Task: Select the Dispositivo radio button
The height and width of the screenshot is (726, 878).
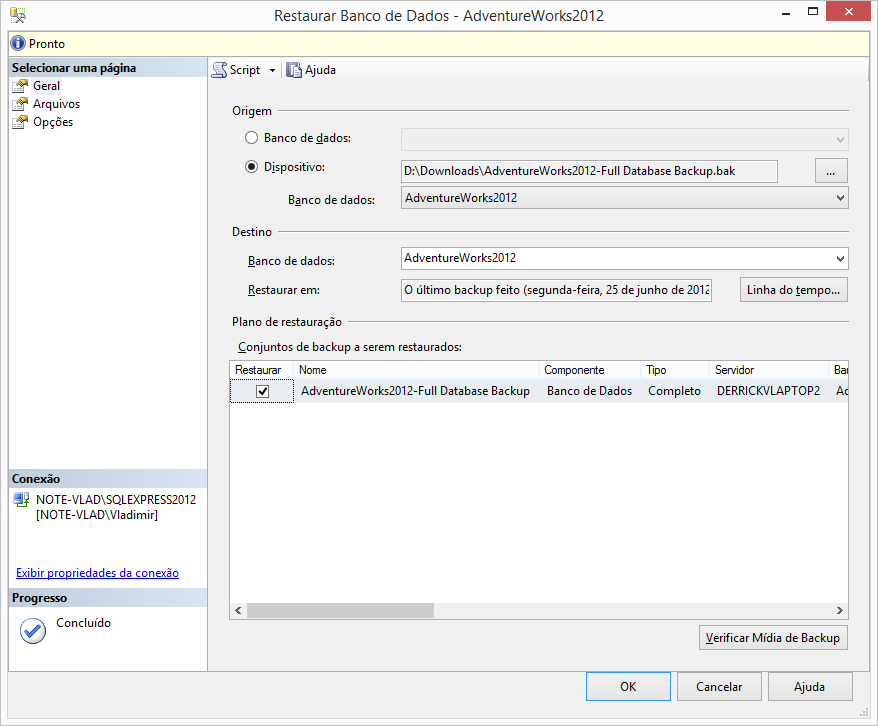Action: 251,167
